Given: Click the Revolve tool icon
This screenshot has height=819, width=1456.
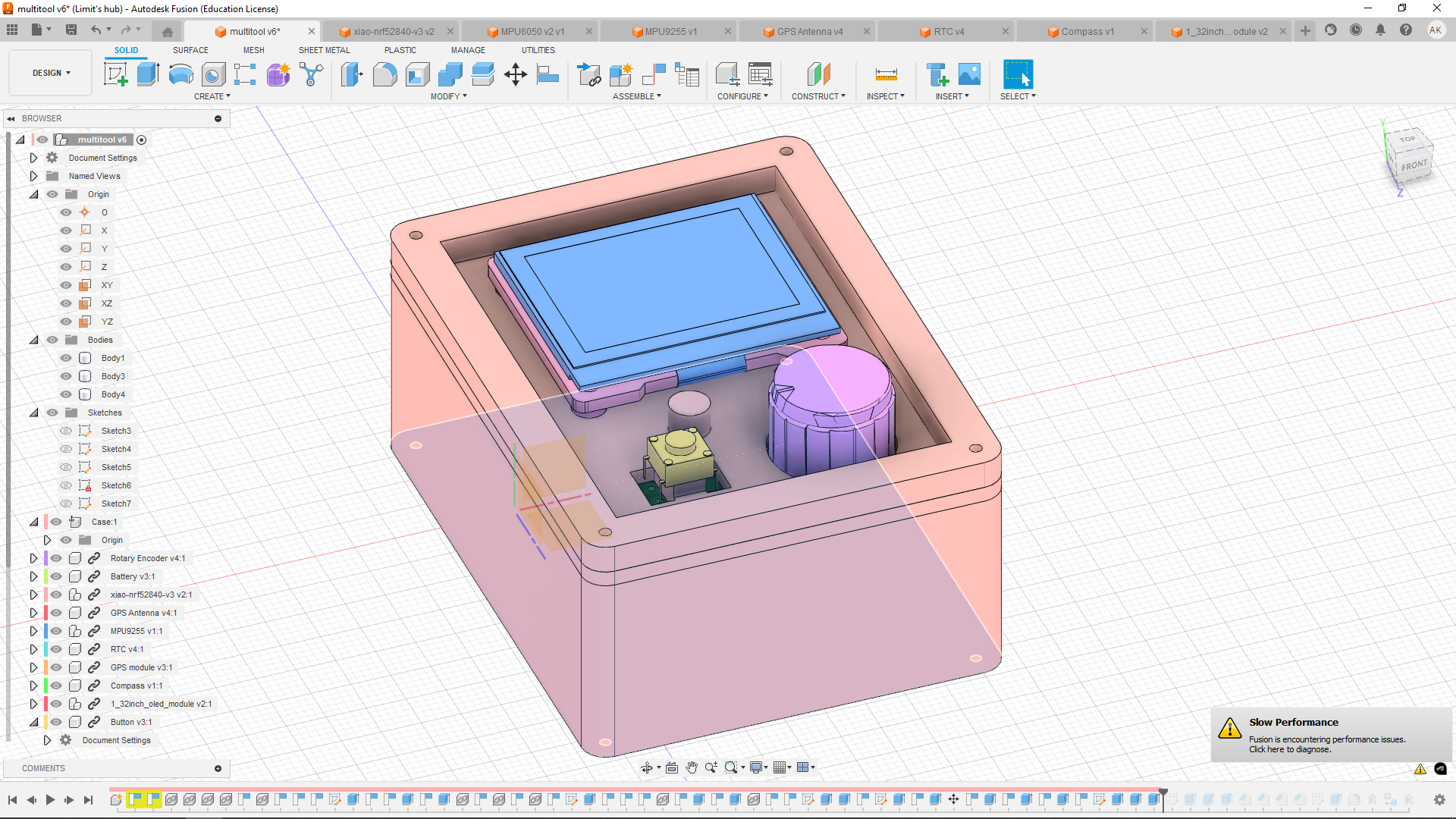Looking at the screenshot, I should (180, 74).
